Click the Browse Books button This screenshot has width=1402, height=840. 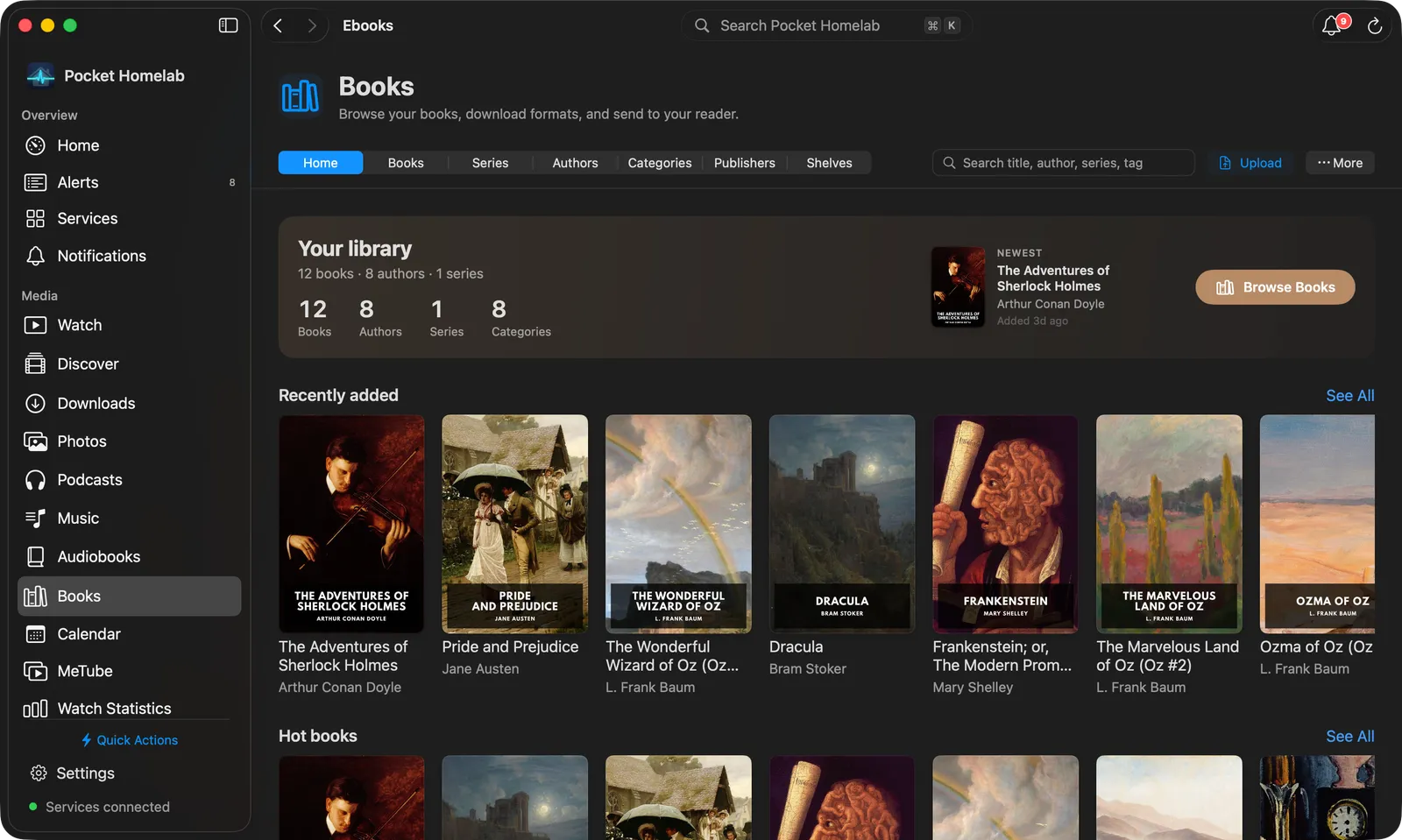coord(1275,287)
